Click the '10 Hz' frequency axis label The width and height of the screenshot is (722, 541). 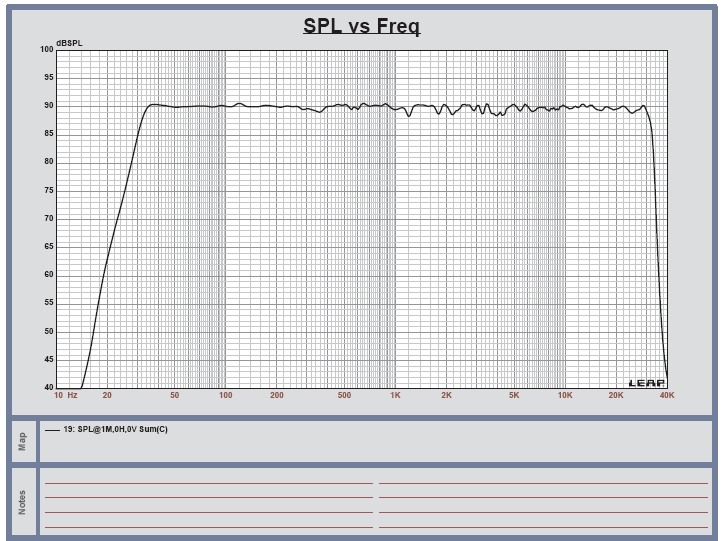65,396
